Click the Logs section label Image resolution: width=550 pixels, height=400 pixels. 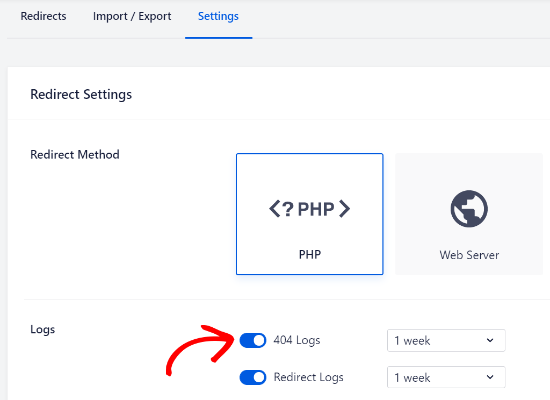(42, 329)
